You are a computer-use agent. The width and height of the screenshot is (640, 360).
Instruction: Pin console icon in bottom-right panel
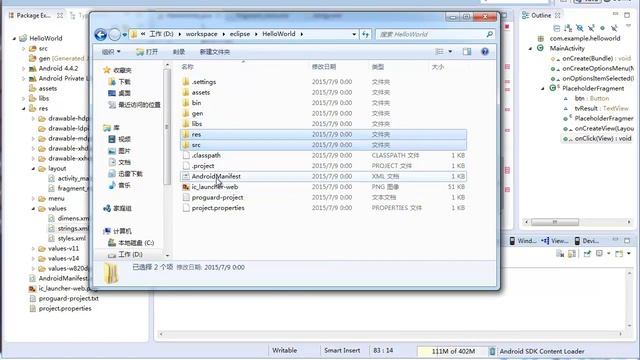(587, 253)
